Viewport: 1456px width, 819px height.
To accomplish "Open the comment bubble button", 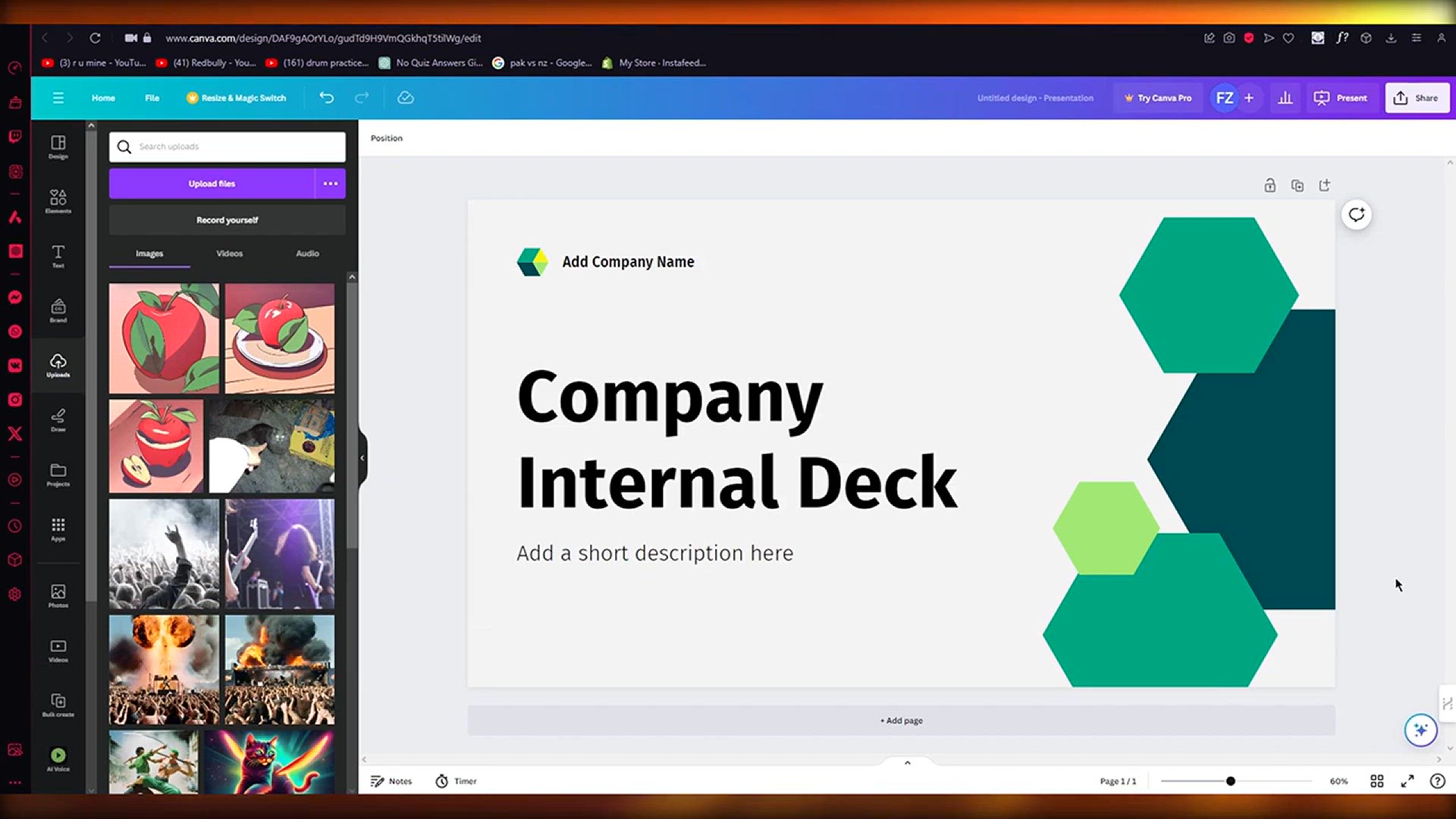I will click(x=1357, y=215).
